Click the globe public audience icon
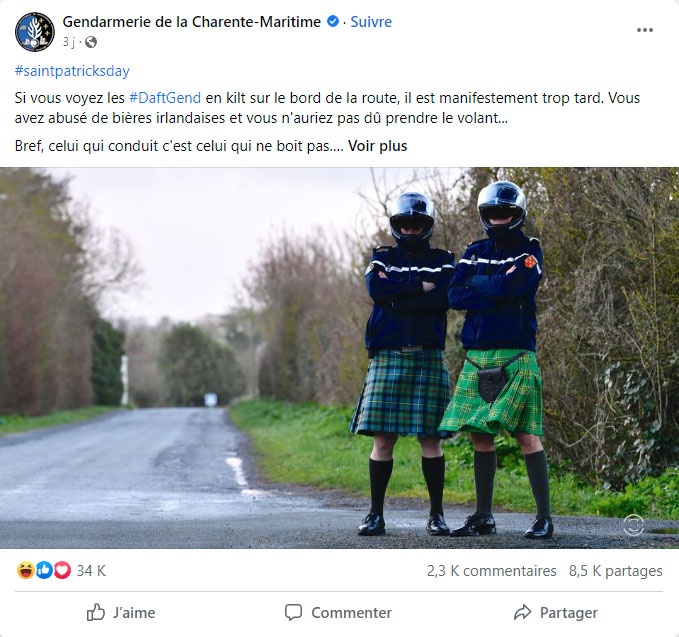This screenshot has width=679, height=637. pyautogui.click(x=91, y=42)
